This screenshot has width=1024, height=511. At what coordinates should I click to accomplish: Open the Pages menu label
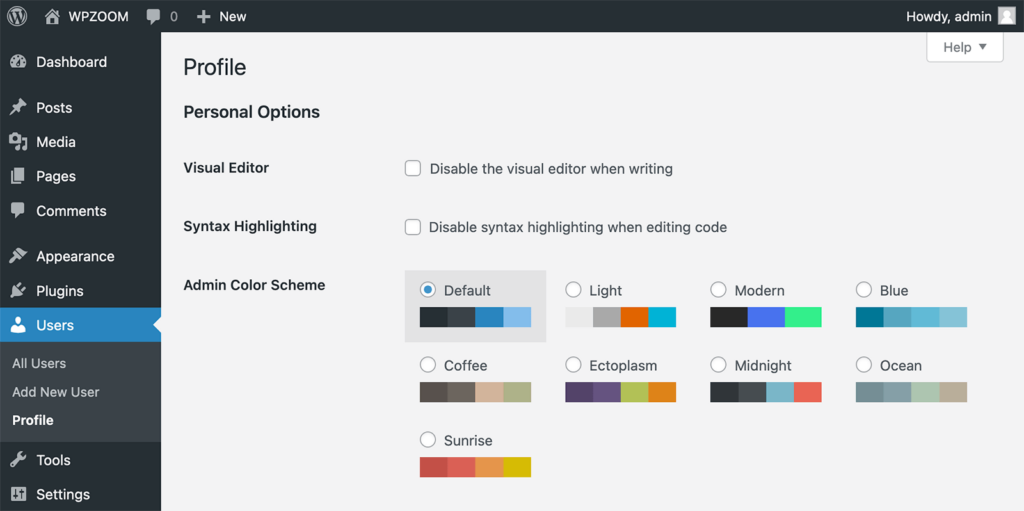tap(56, 176)
